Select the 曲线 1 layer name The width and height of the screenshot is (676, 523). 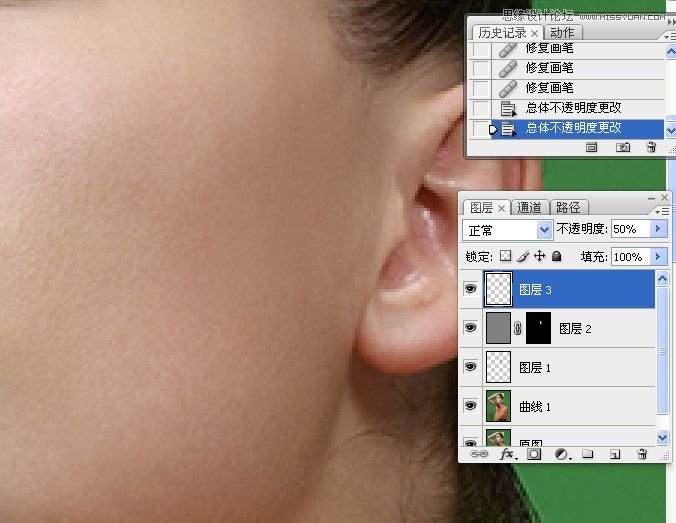coord(535,407)
